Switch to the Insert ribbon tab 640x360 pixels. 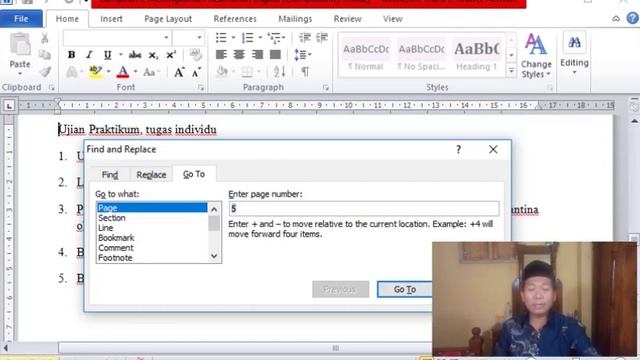[x=111, y=19]
